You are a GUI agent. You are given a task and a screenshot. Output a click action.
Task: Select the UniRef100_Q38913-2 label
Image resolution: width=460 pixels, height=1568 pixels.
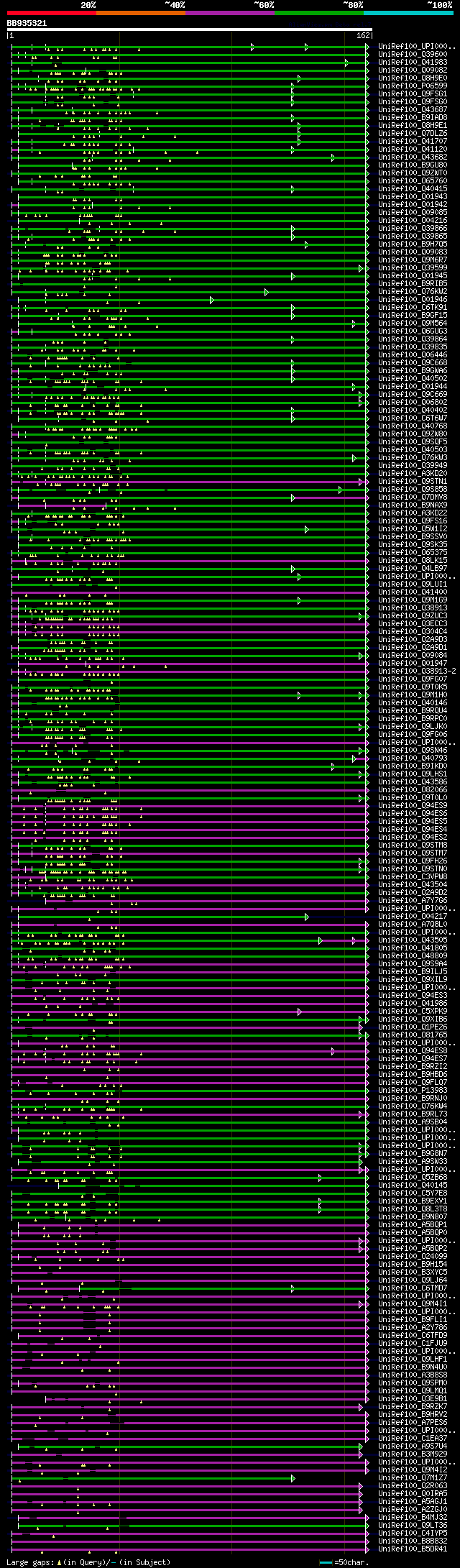coord(417,671)
